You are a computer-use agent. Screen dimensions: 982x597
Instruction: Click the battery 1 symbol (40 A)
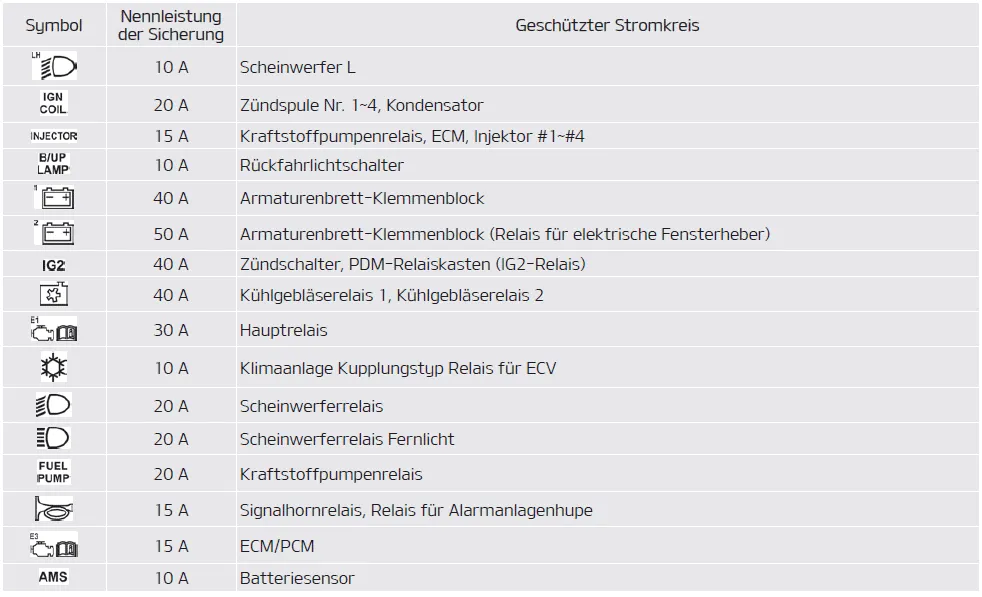point(54,197)
